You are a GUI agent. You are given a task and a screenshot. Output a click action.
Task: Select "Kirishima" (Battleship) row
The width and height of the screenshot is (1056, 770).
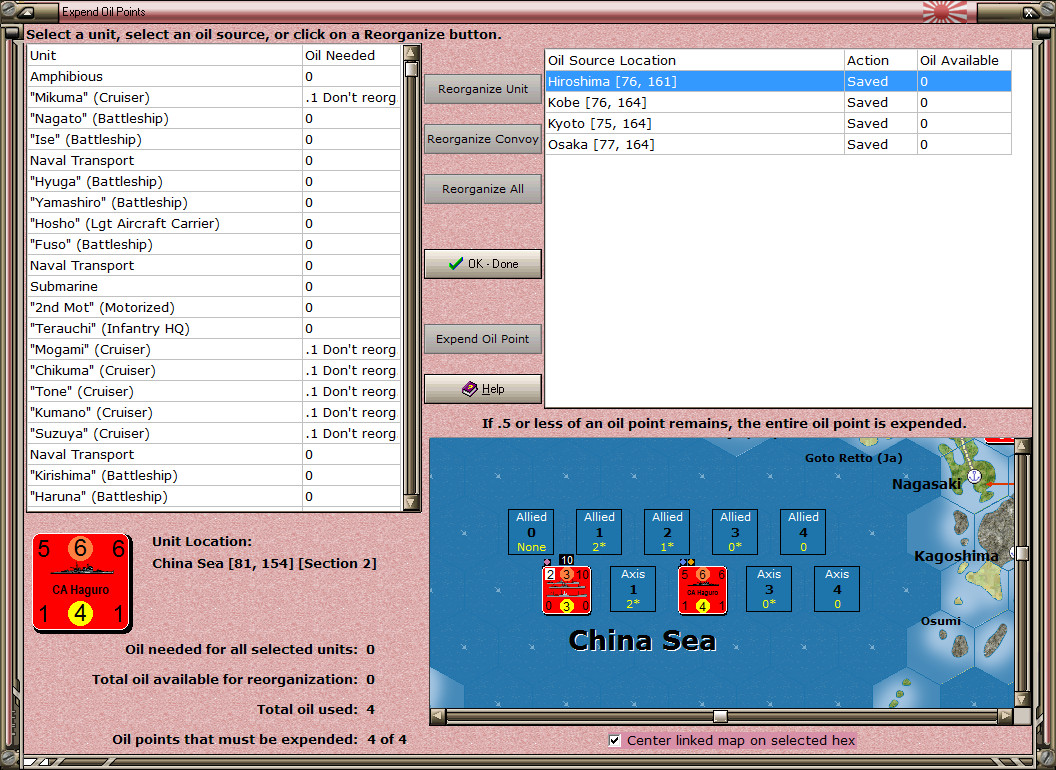(x=213, y=476)
